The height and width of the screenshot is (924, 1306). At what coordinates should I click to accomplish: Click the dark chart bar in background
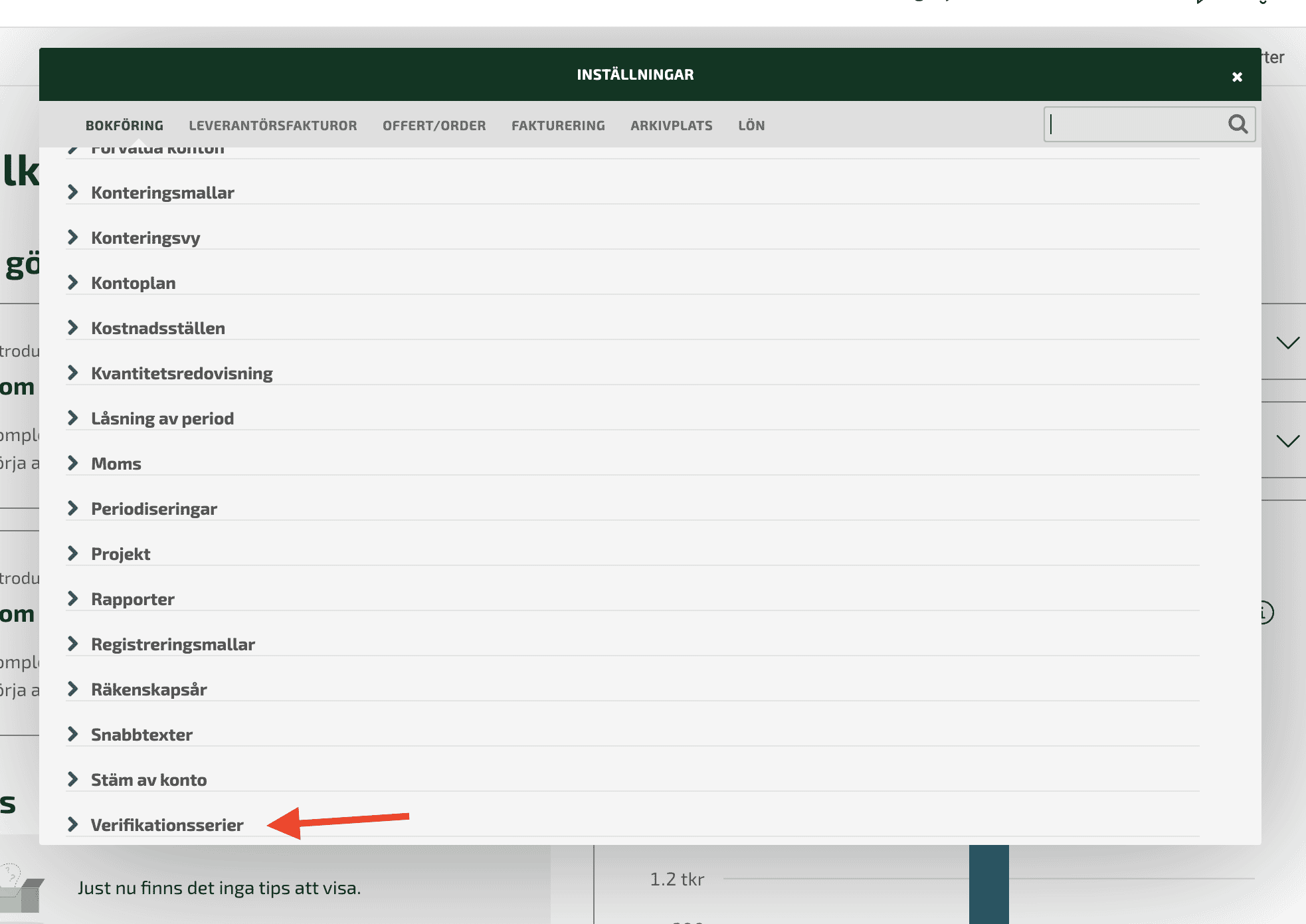coord(988,884)
